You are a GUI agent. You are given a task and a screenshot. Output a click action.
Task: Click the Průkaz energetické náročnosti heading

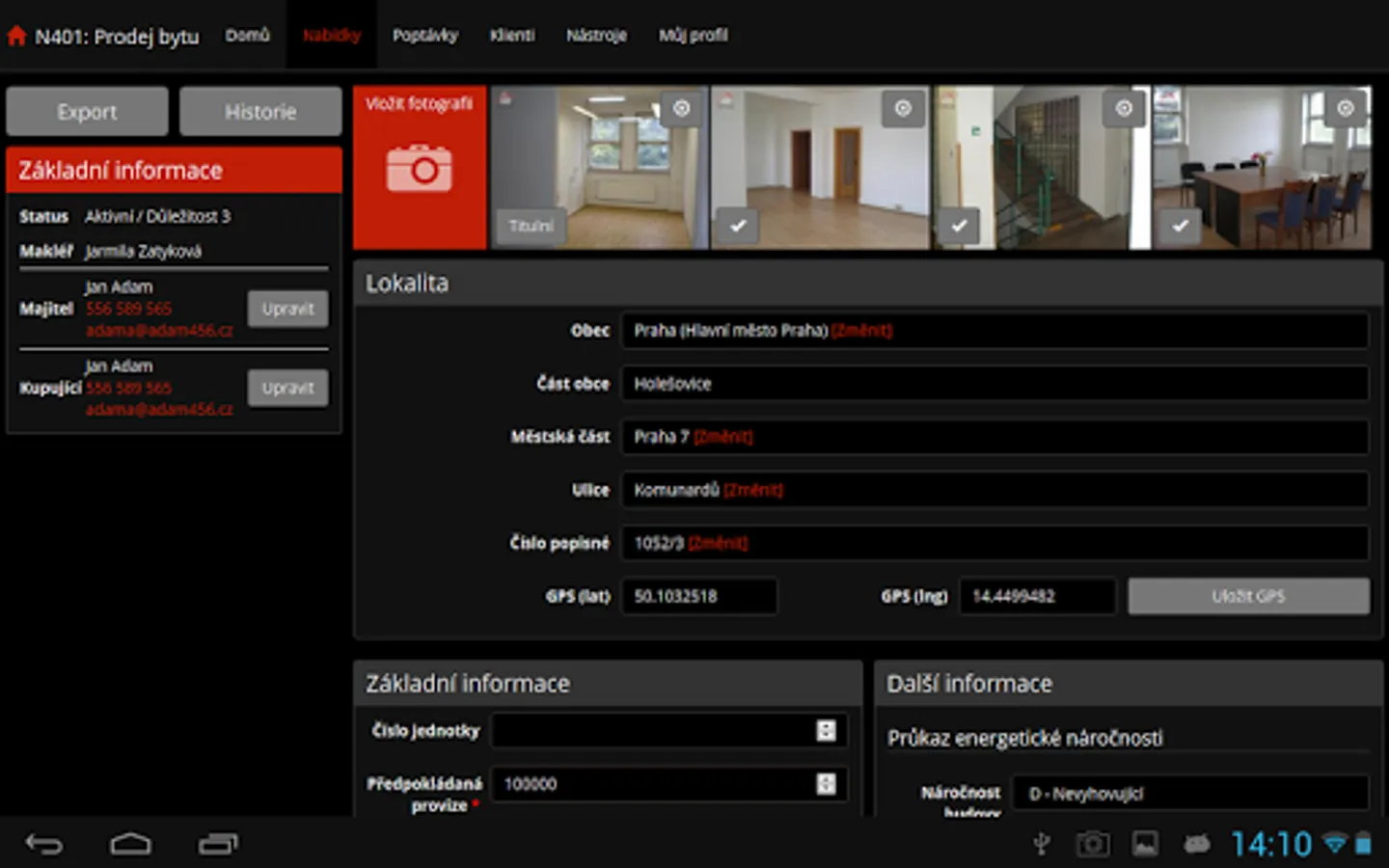[x=1024, y=738]
